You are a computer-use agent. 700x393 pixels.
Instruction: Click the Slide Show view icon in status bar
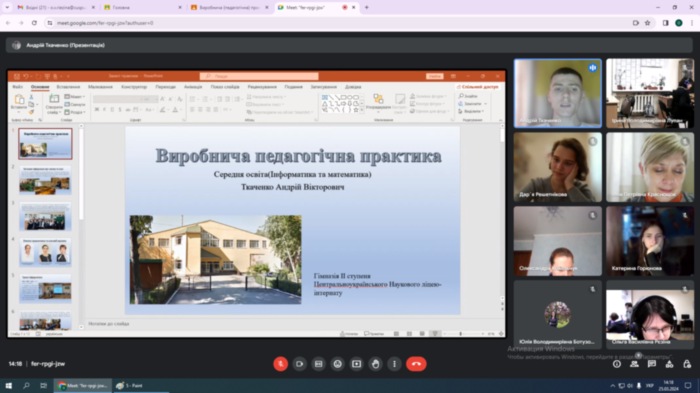point(435,334)
